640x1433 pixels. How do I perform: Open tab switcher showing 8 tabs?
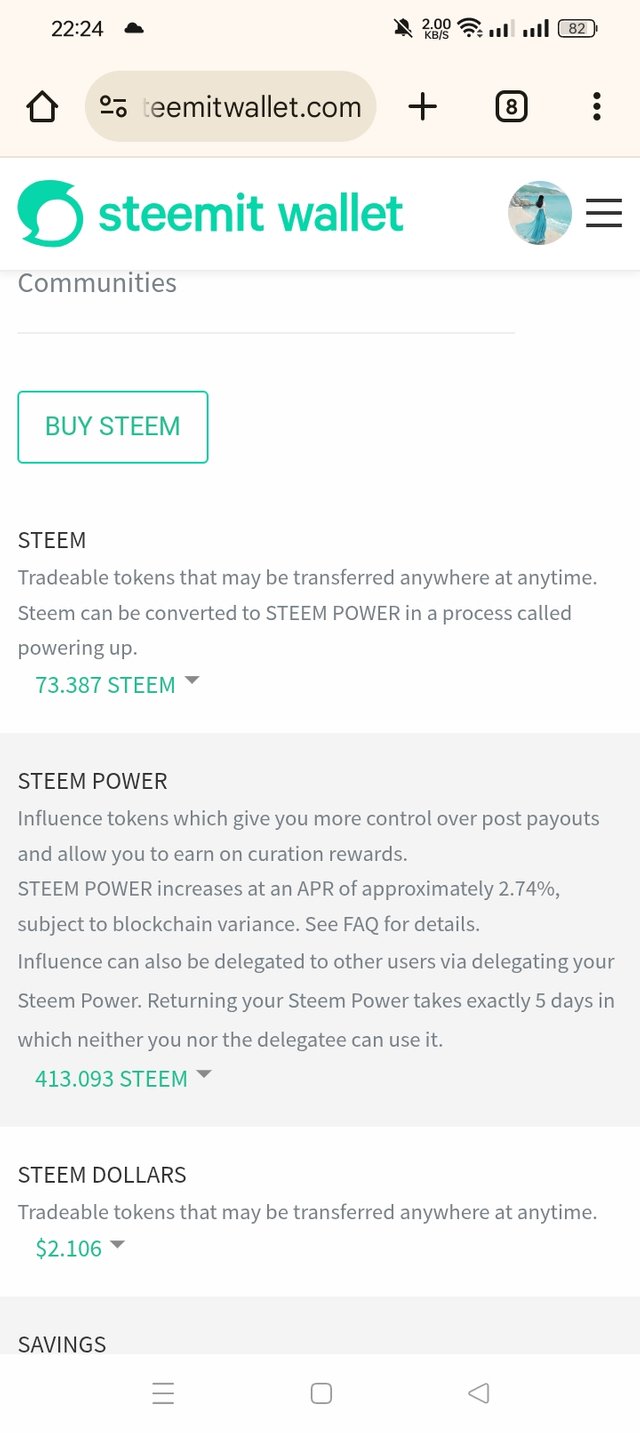click(x=511, y=106)
